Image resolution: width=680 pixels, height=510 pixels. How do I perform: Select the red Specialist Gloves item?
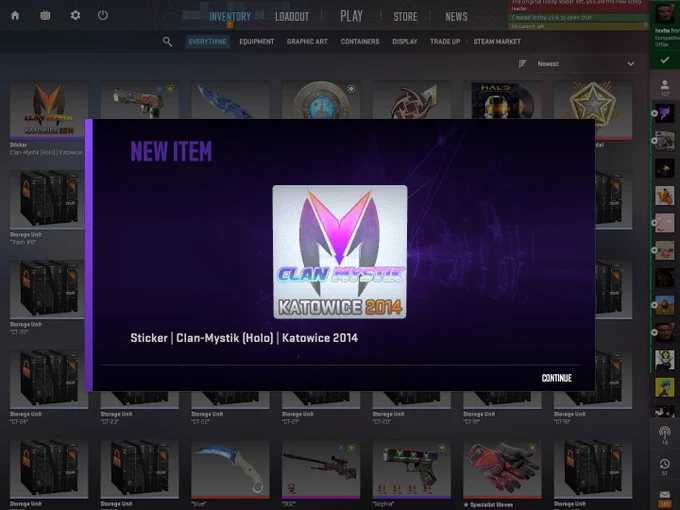(x=502, y=469)
